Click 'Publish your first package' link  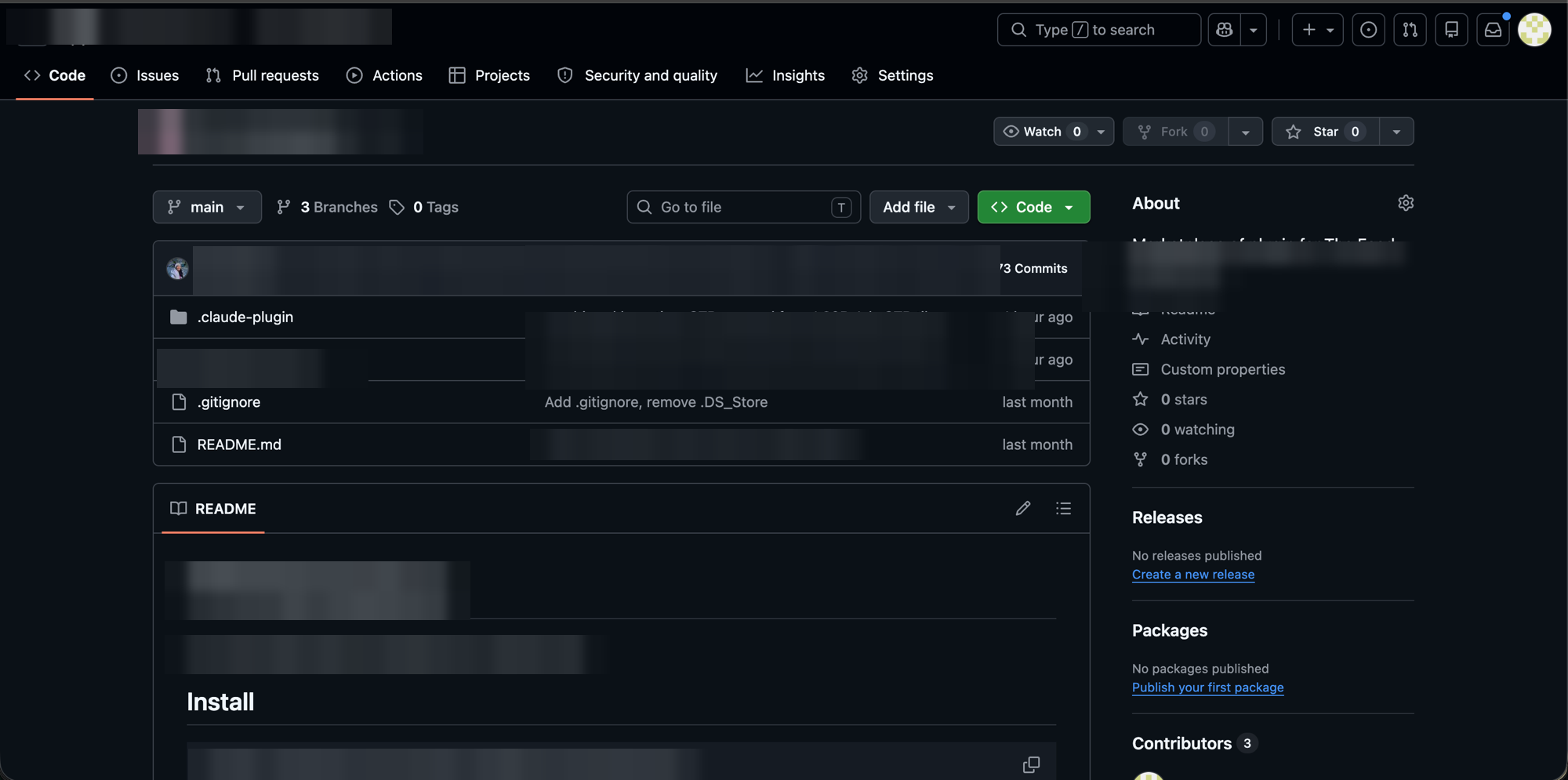(1207, 687)
